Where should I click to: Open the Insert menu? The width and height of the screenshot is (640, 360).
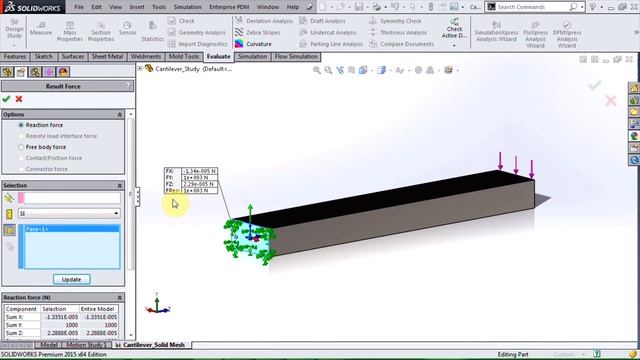(137, 7)
